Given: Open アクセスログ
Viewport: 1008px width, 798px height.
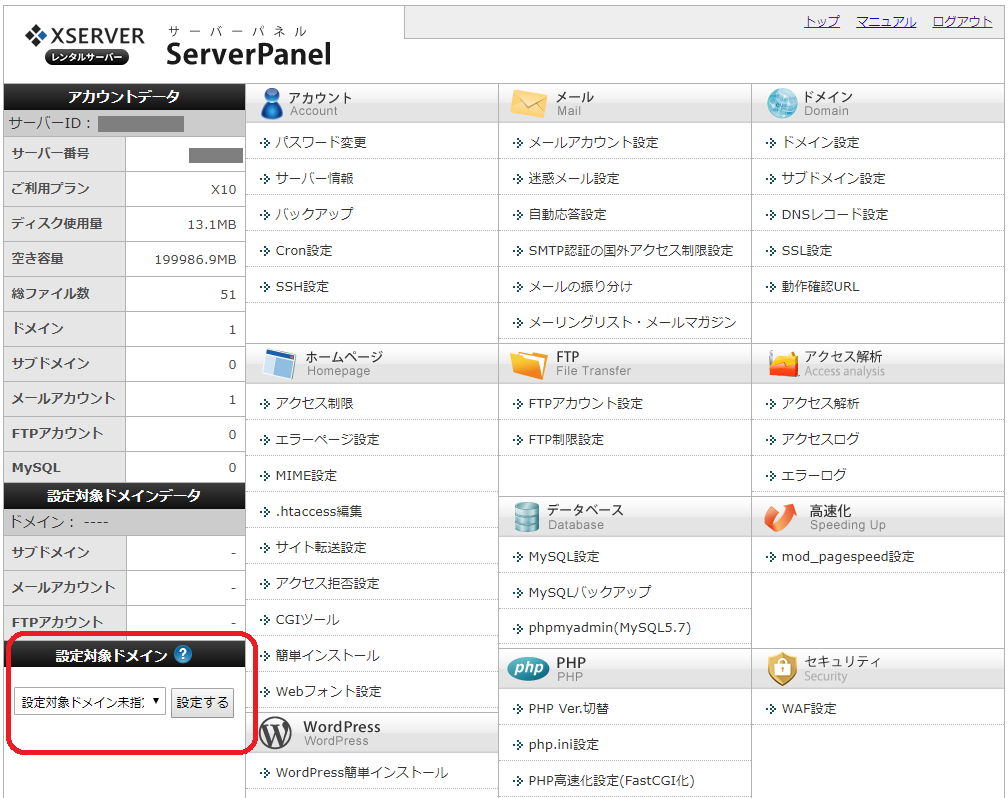Looking at the screenshot, I should tap(820, 439).
